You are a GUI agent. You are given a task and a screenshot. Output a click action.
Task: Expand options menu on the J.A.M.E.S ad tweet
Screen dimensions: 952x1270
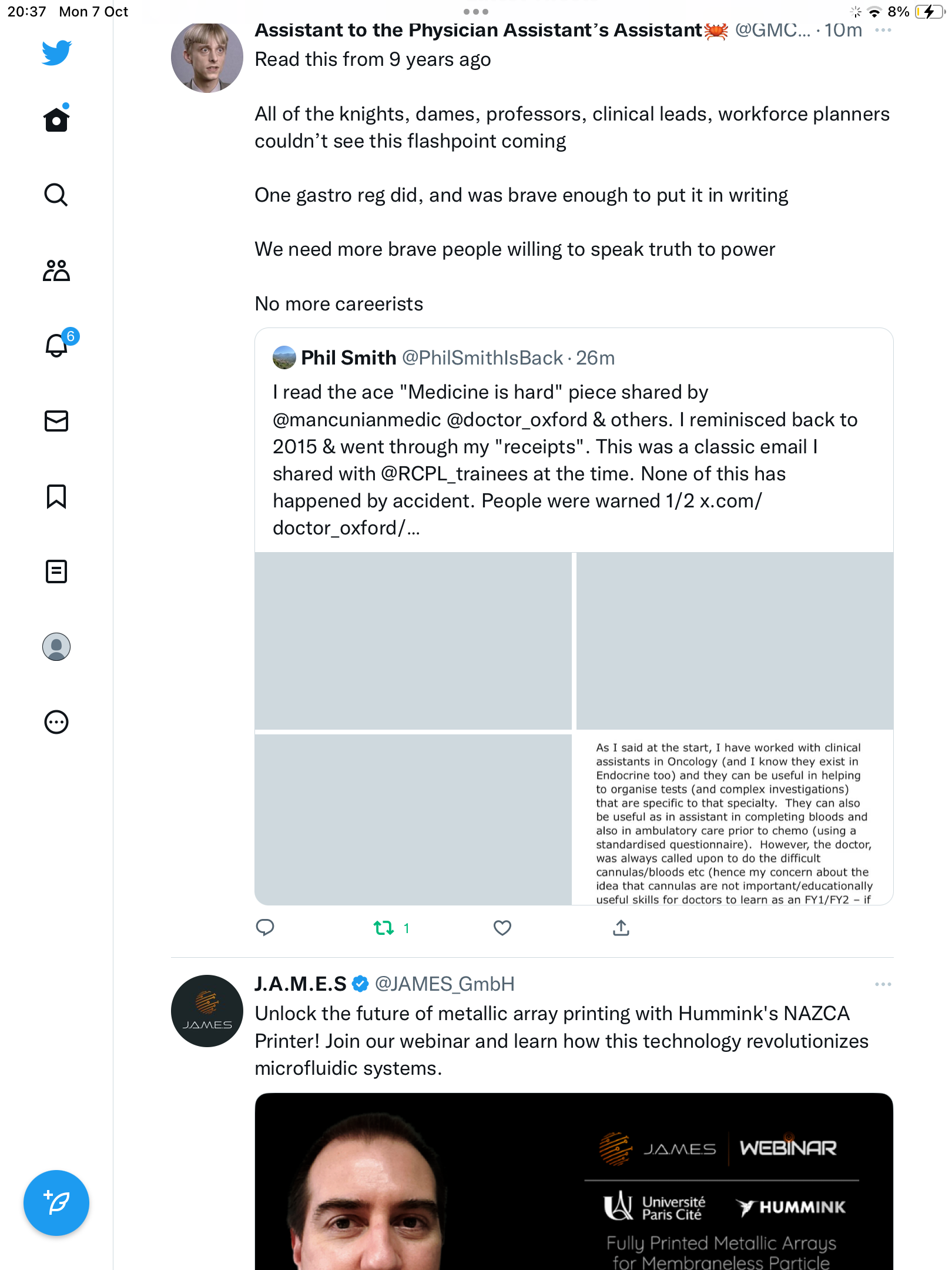tap(883, 984)
